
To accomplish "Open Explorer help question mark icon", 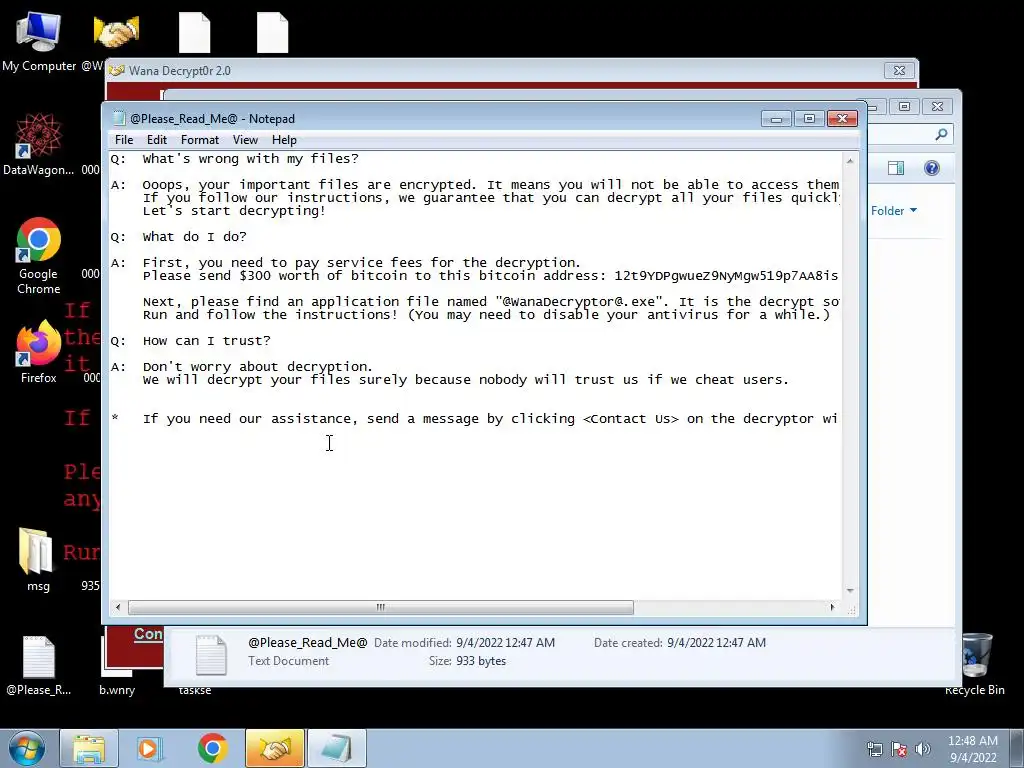I will pos(932,168).
